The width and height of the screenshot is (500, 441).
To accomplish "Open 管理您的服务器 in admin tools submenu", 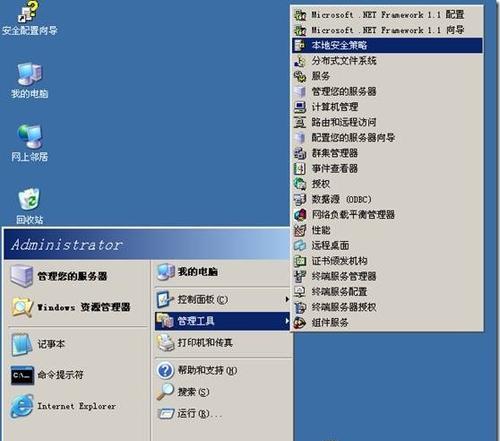I will 387,92.
